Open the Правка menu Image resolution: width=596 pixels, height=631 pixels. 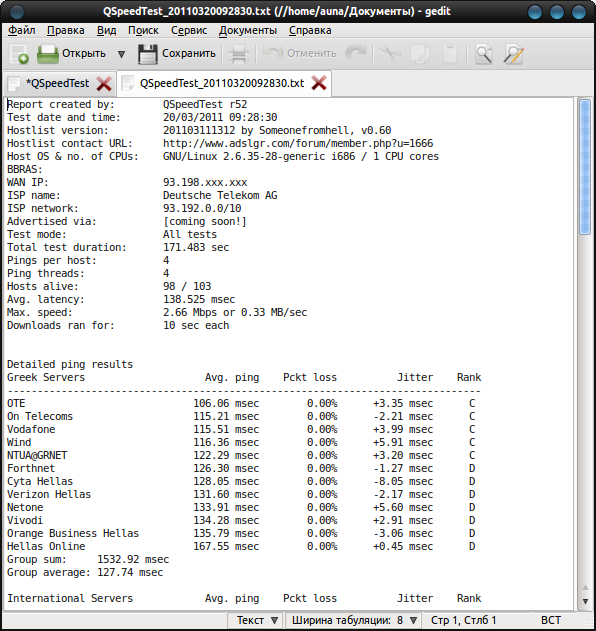click(66, 30)
